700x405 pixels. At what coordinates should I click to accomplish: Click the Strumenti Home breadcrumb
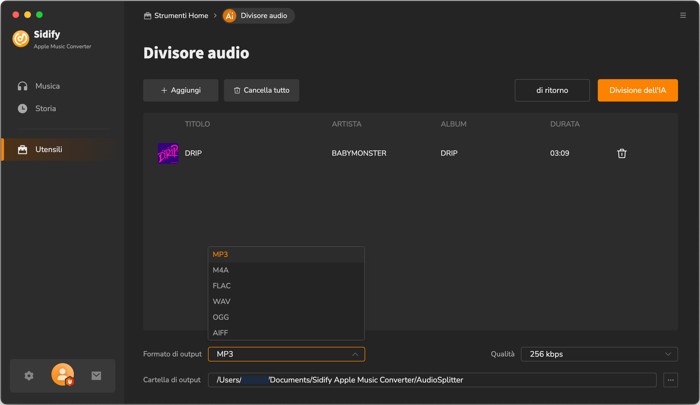coord(176,16)
